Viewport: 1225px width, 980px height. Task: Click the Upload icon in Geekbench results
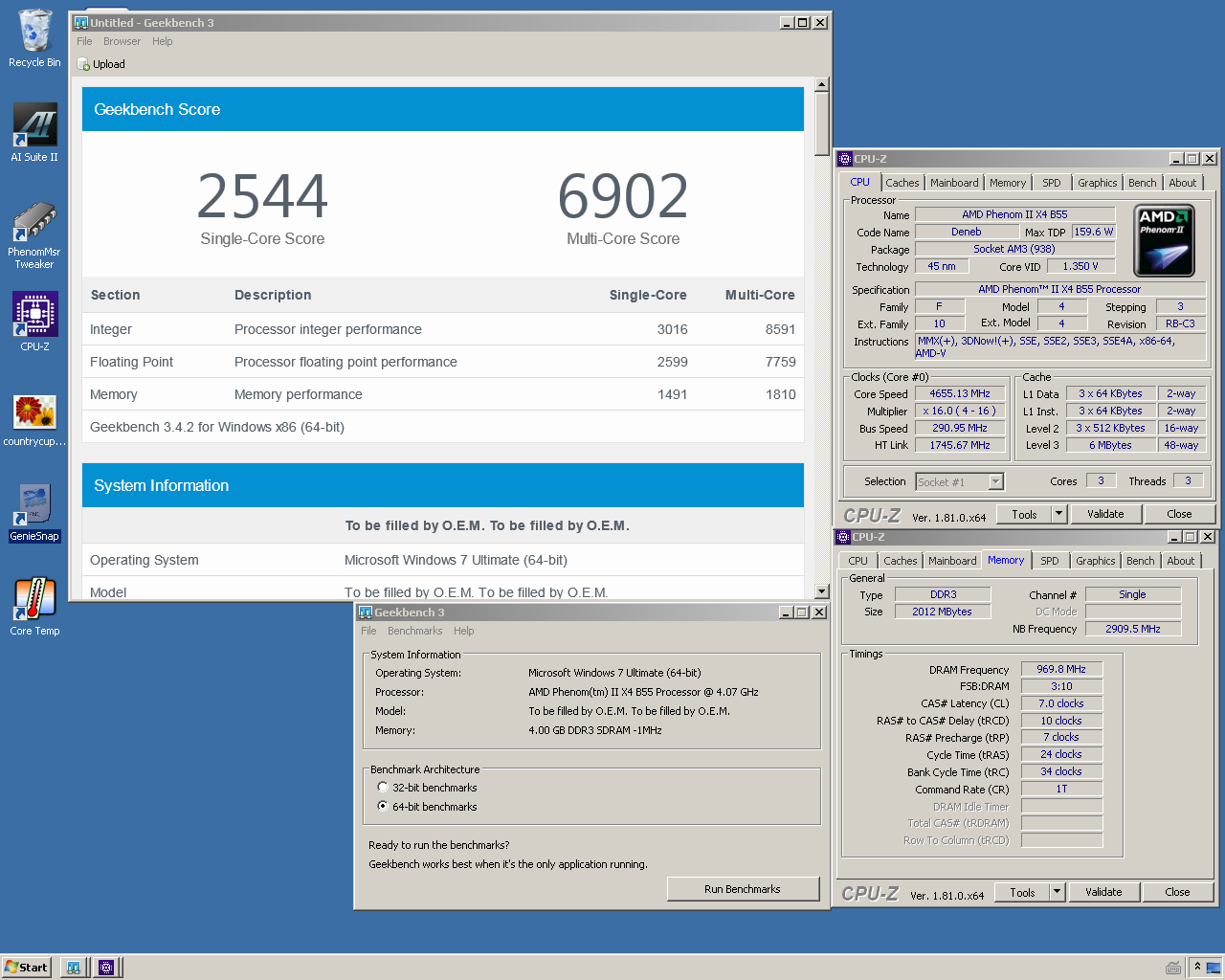[83, 65]
